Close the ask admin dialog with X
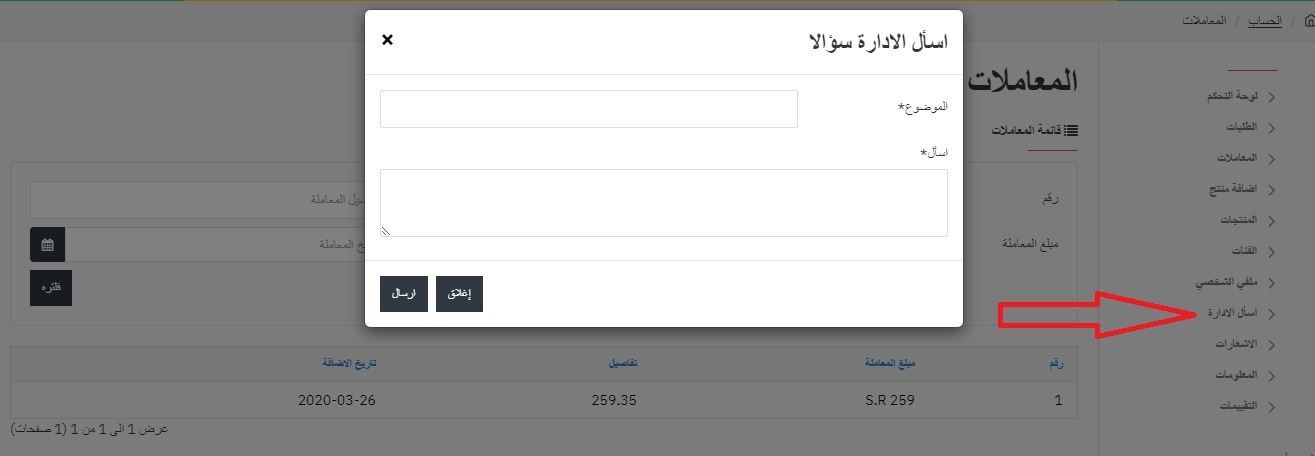The image size is (1315, 456). tap(388, 40)
